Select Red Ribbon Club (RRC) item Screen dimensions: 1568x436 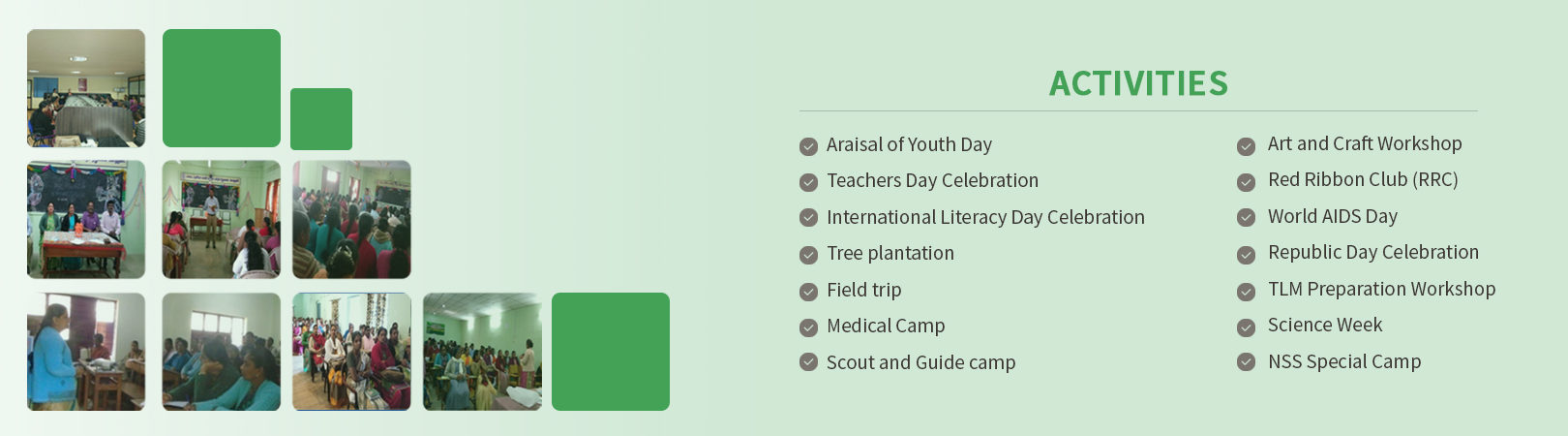[1363, 179]
